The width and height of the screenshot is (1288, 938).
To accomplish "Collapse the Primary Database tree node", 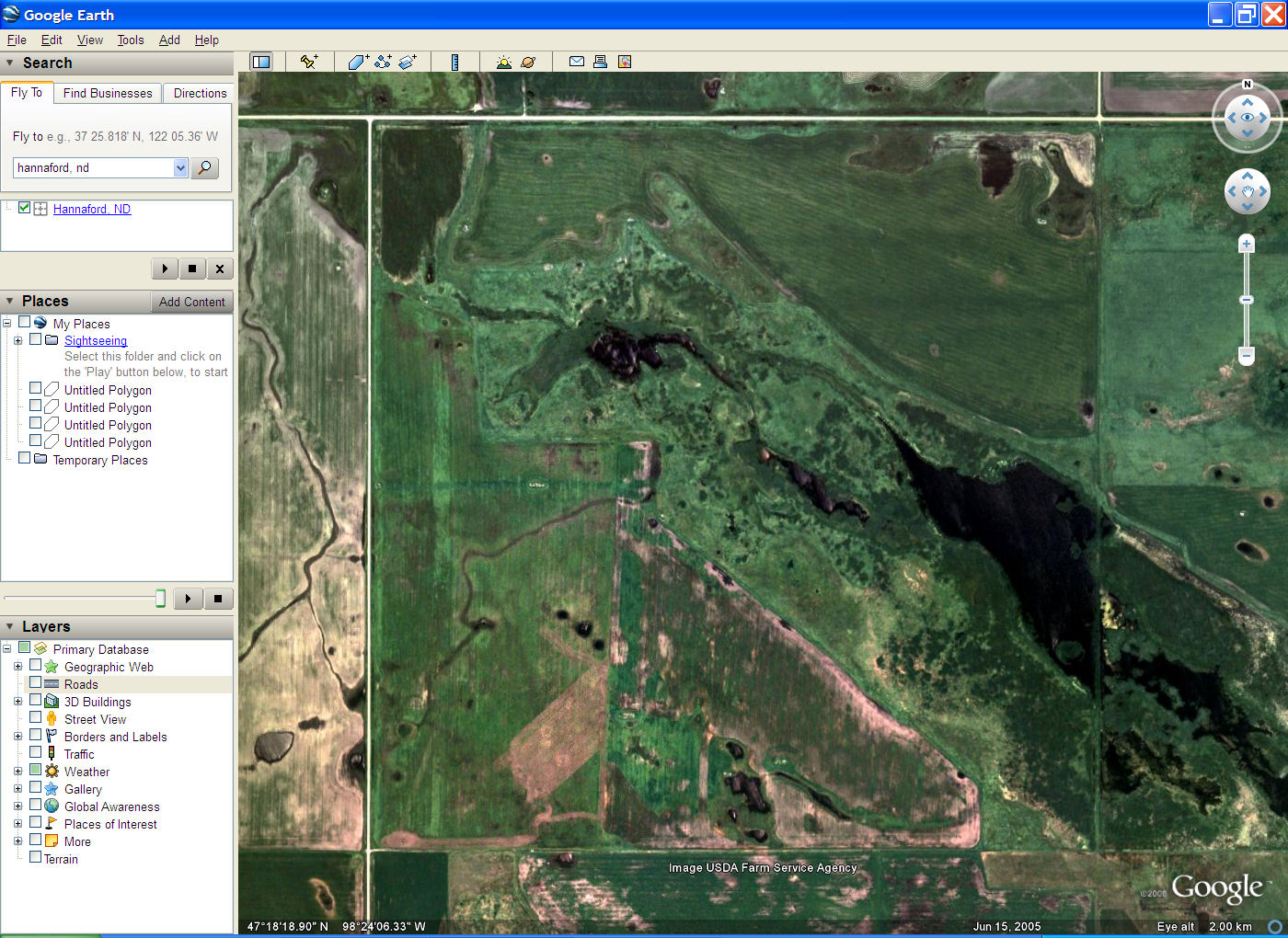I will click(x=6, y=649).
